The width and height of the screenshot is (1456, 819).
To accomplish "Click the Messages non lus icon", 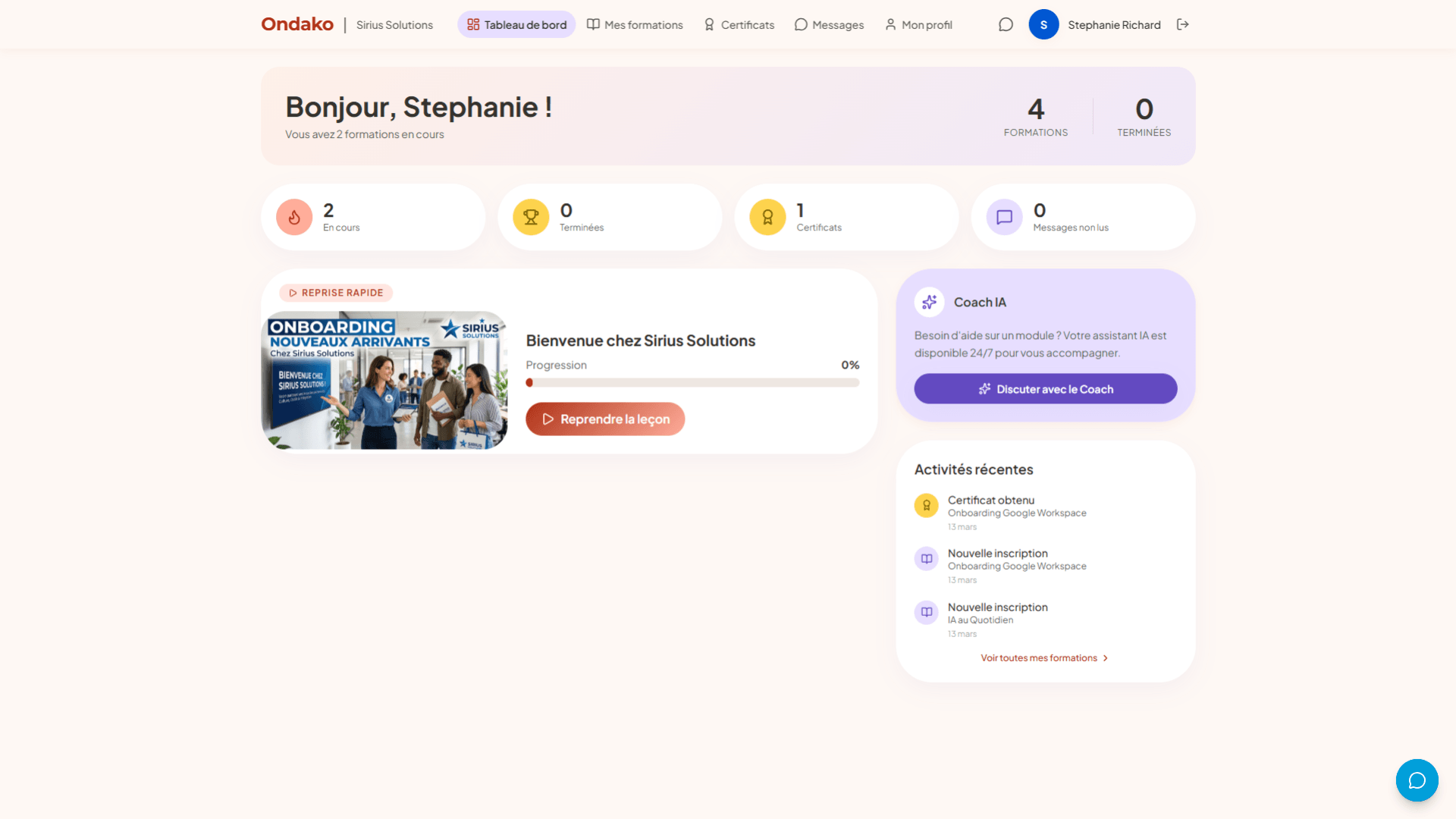I will coord(1004,217).
